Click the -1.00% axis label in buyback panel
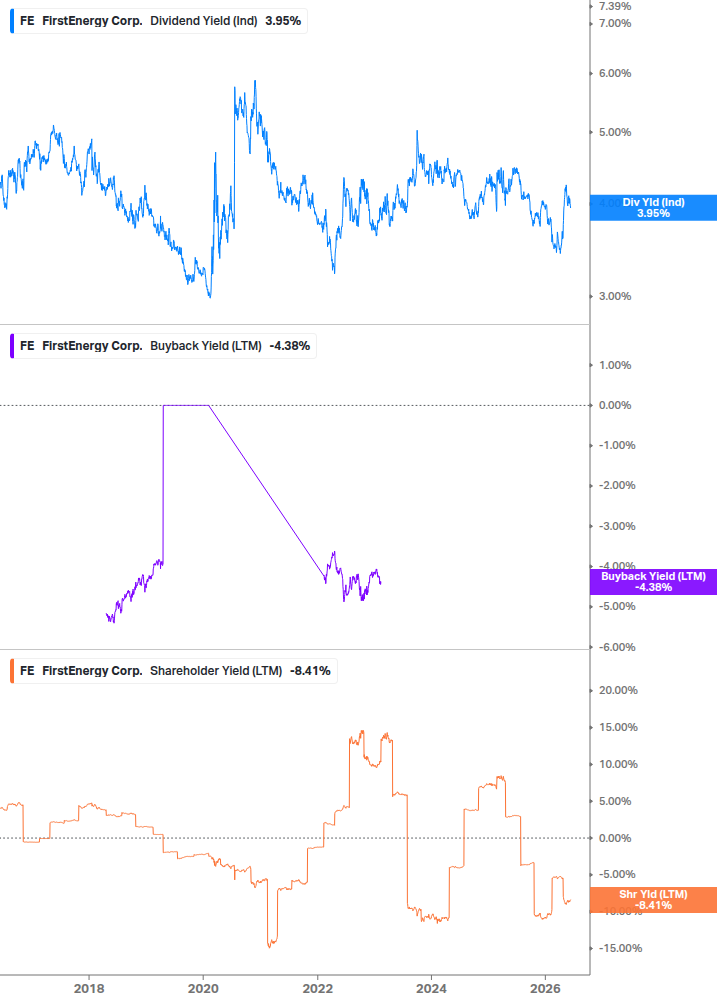Viewport: 717px width, 1005px height. coord(617,445)
